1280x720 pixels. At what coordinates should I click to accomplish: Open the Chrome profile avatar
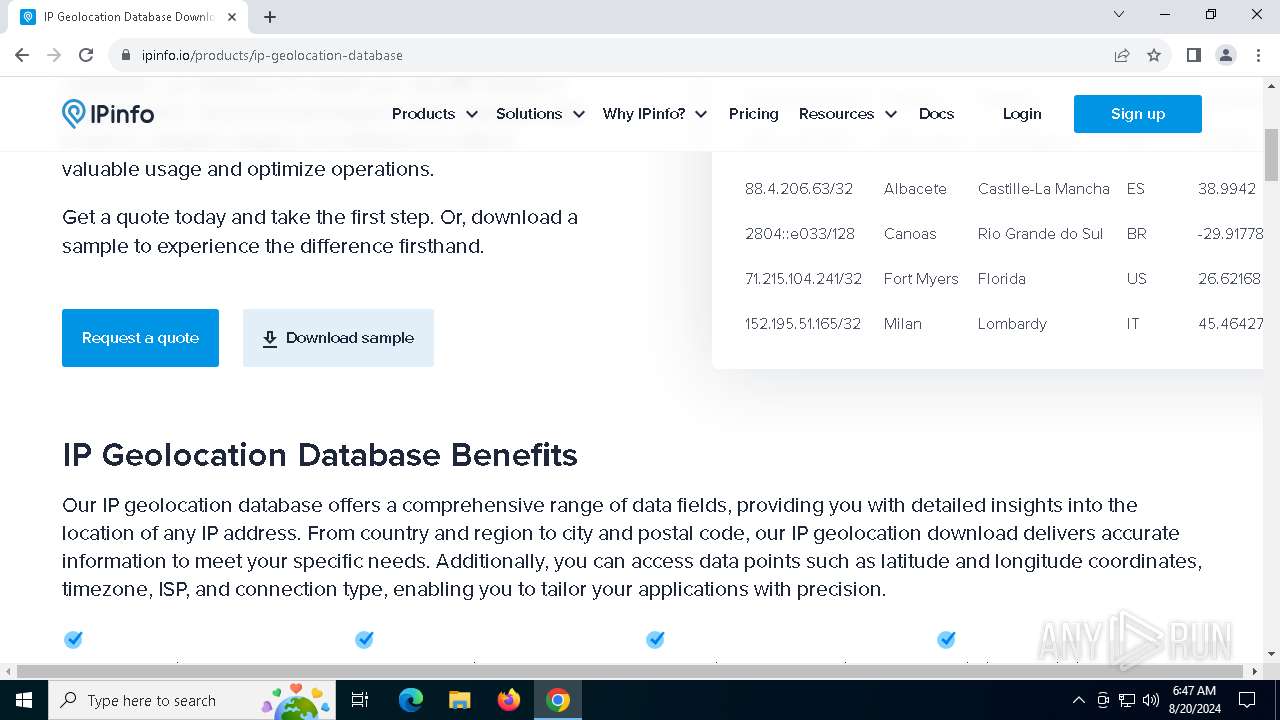(1225, 55)
